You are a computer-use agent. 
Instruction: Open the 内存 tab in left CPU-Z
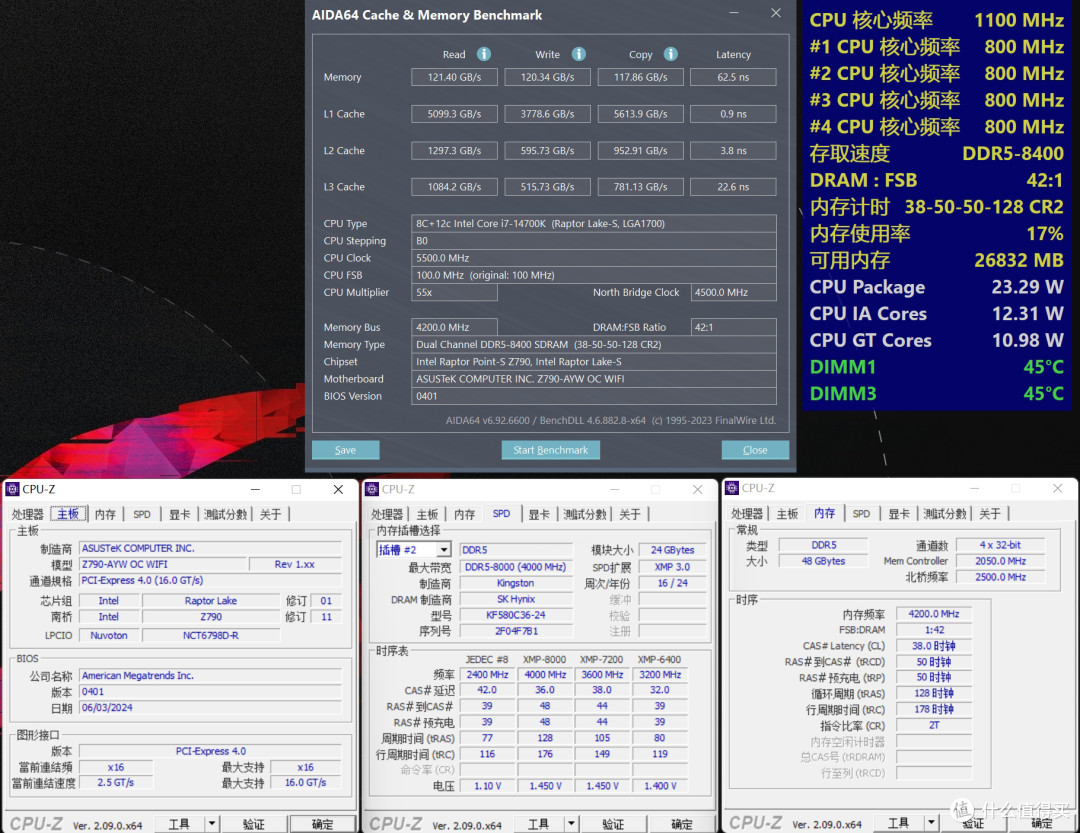pyautogui.click(x=105, y=514)
